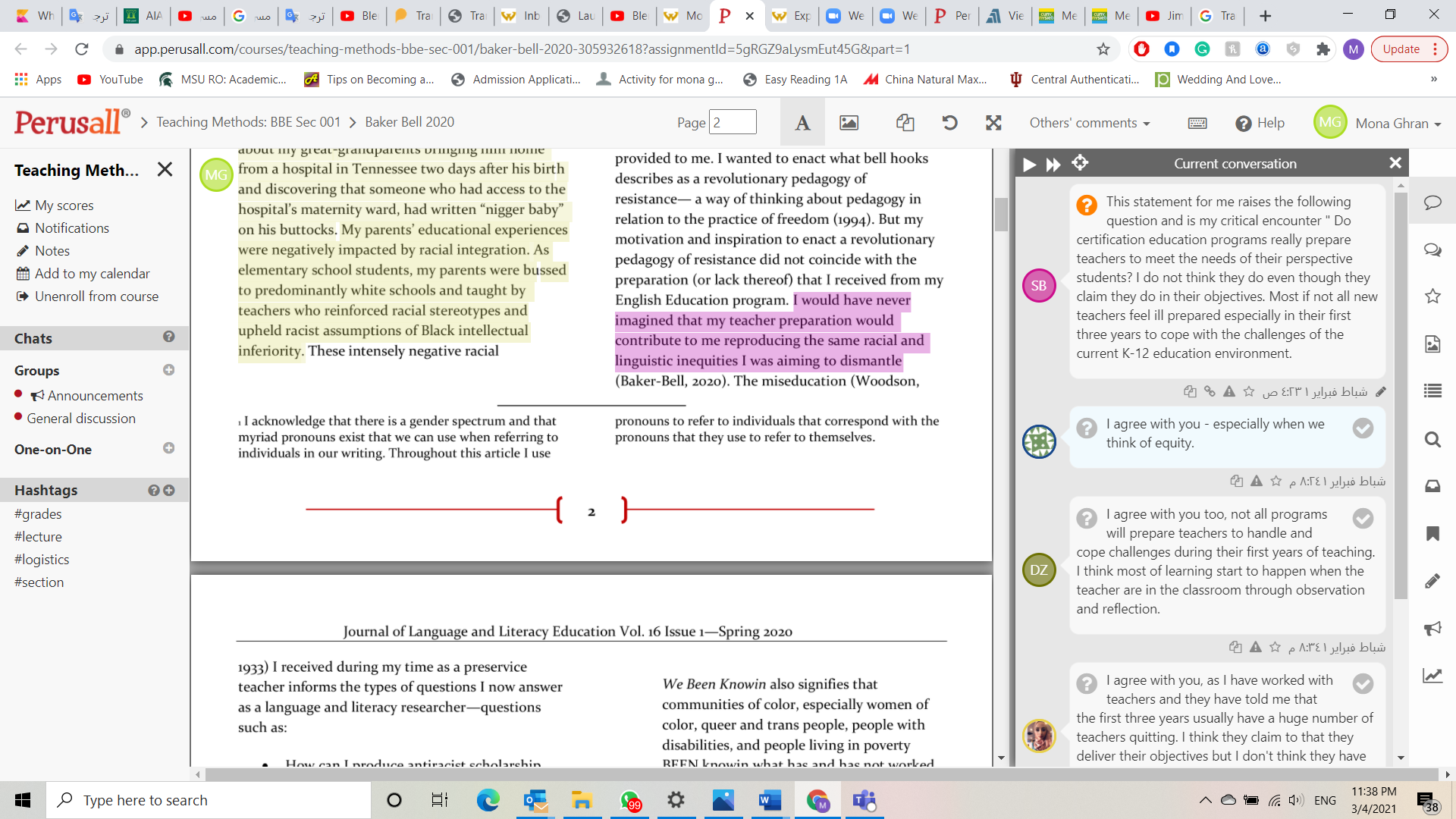Open bookmarks icon in right sidebar
Image resolution: width=1456 pixels, height=819 pixels.
click(1432, 534)
